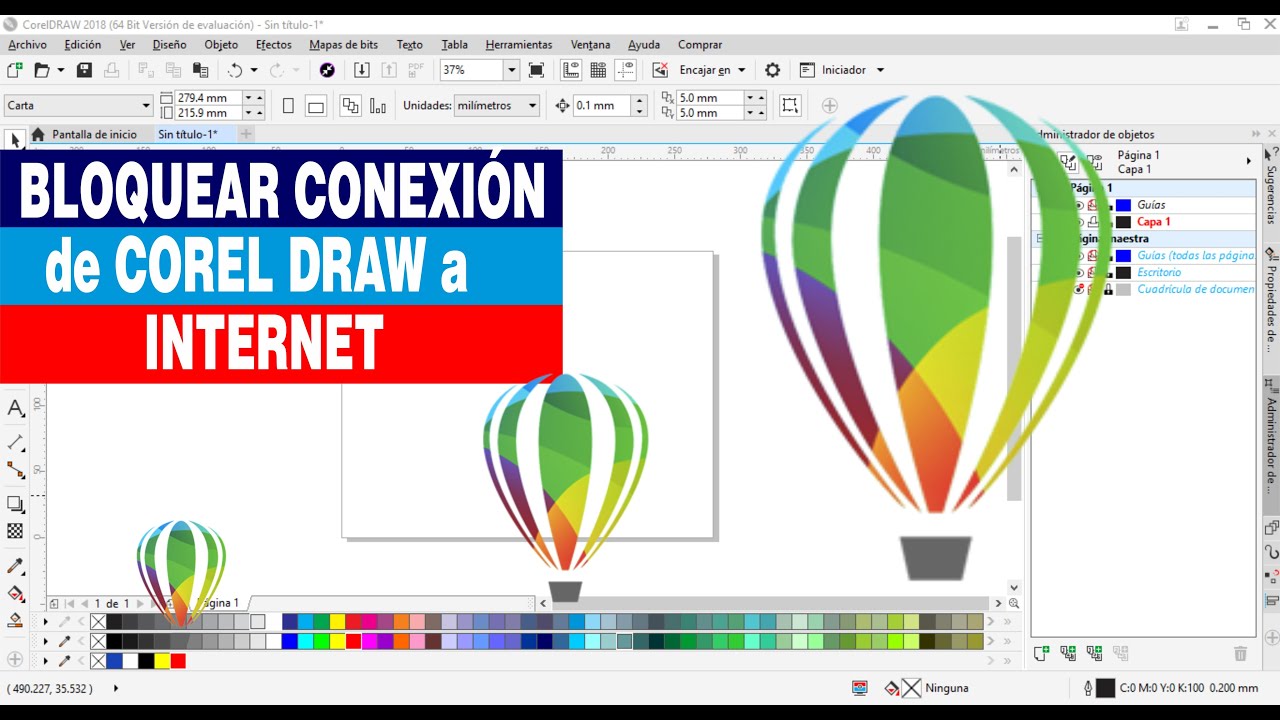Click the New Layer icon in Object Manager

[x=1041, y=653]
